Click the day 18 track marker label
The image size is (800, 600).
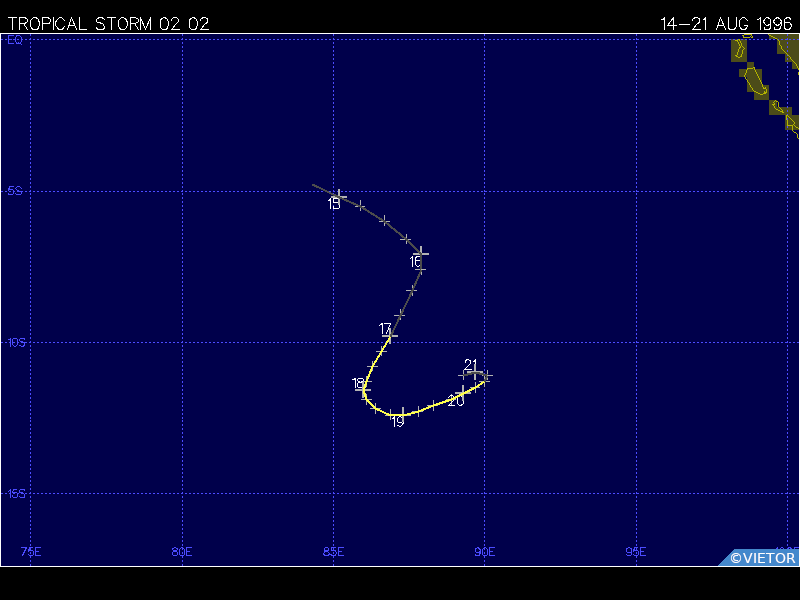358,384
